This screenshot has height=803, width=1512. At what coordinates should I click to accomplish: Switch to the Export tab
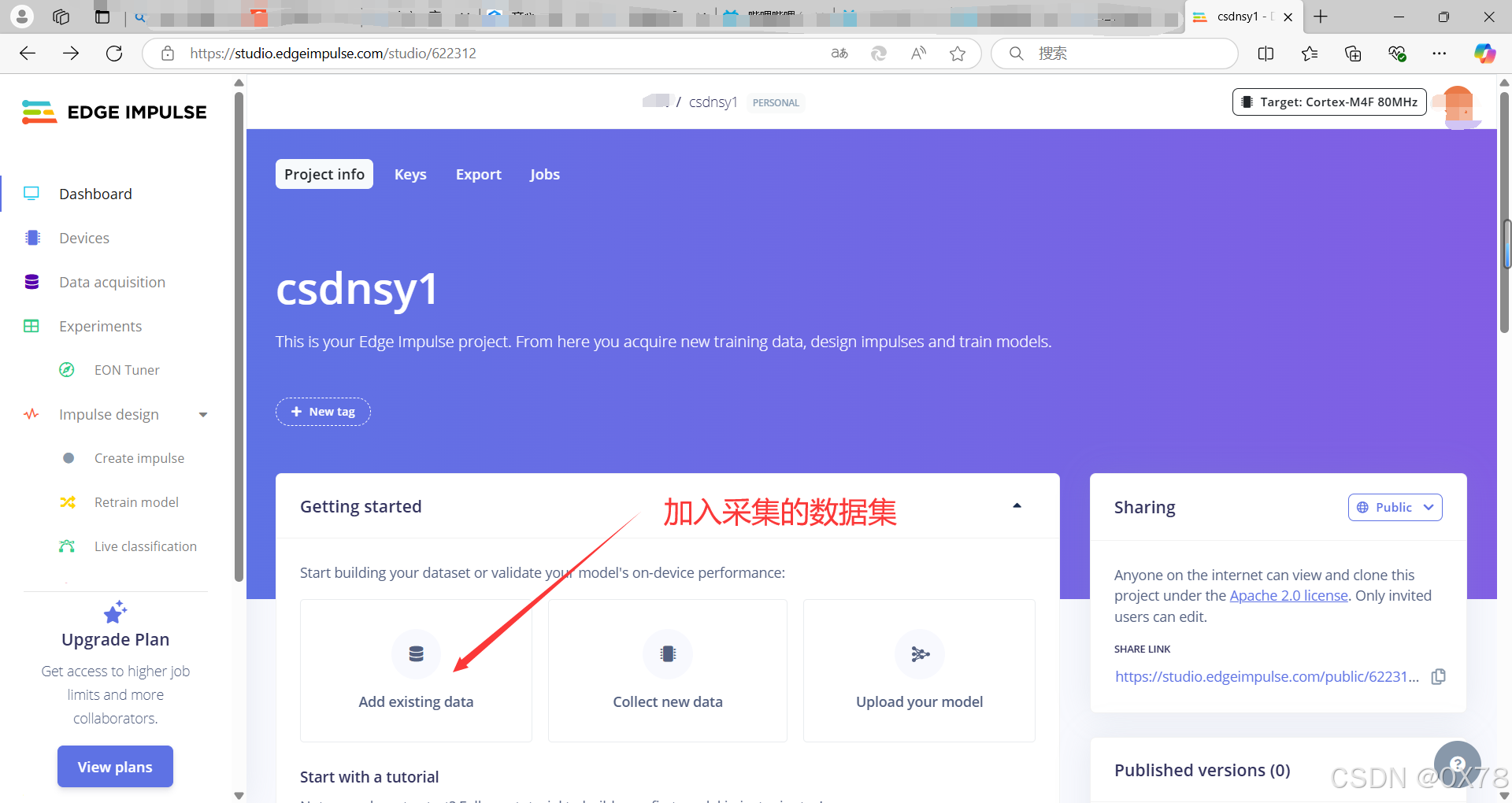[479, 174]
